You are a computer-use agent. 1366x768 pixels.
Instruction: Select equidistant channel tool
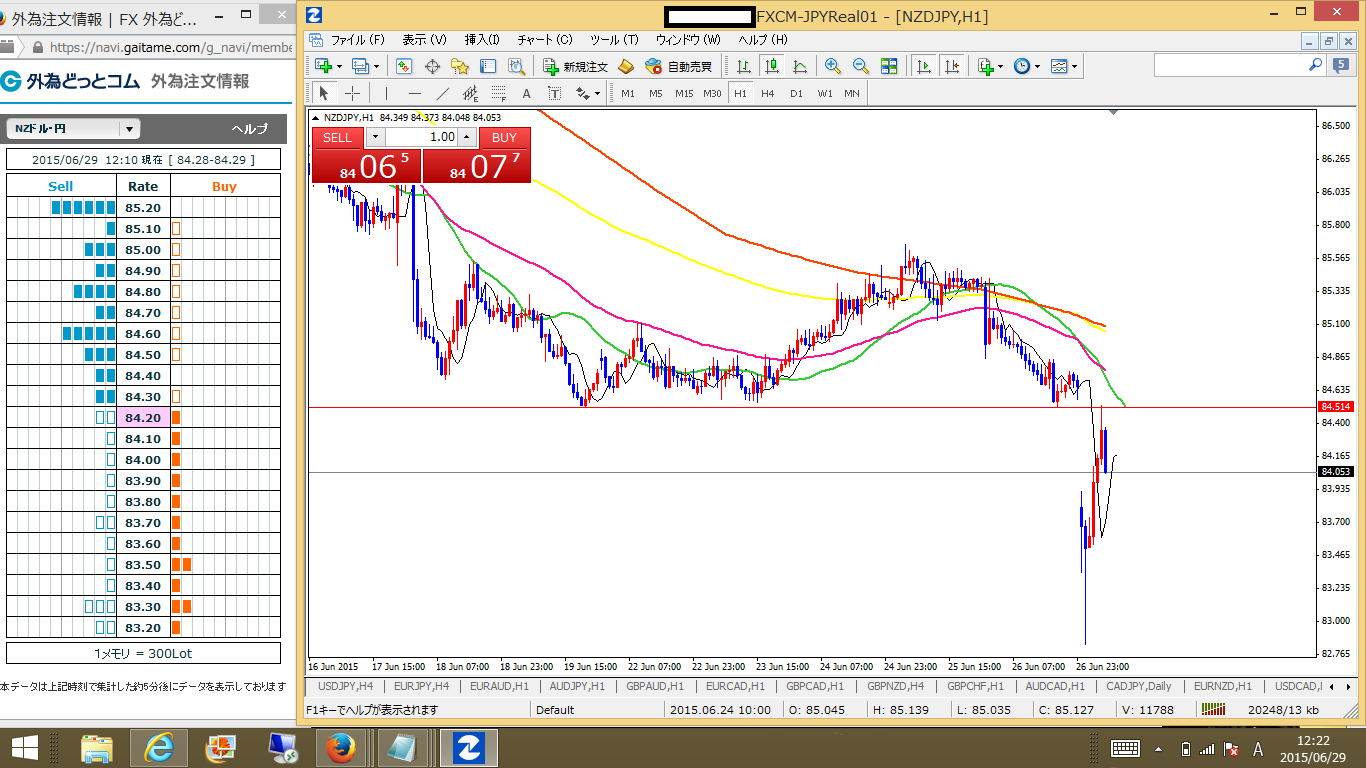click(x=470, y=93)
